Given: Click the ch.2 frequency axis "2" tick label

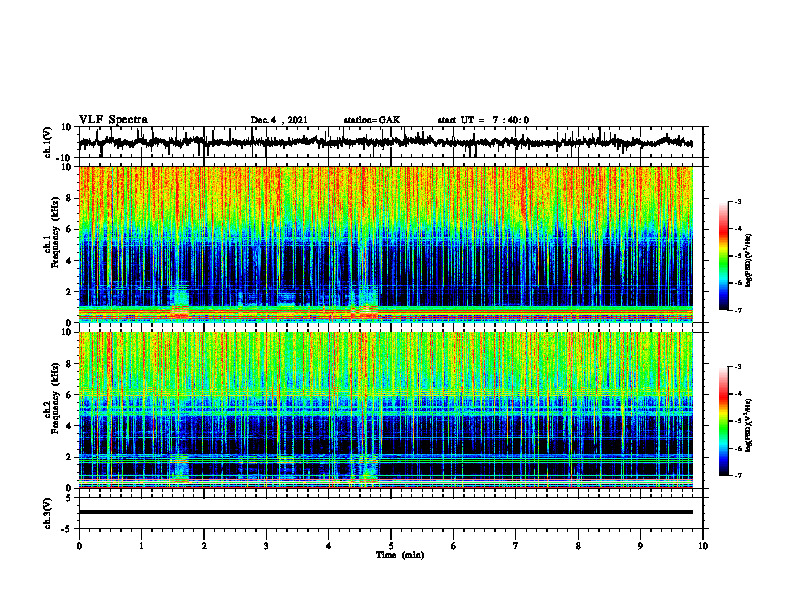Looking at the screenshot, I should tap(69, 457).
